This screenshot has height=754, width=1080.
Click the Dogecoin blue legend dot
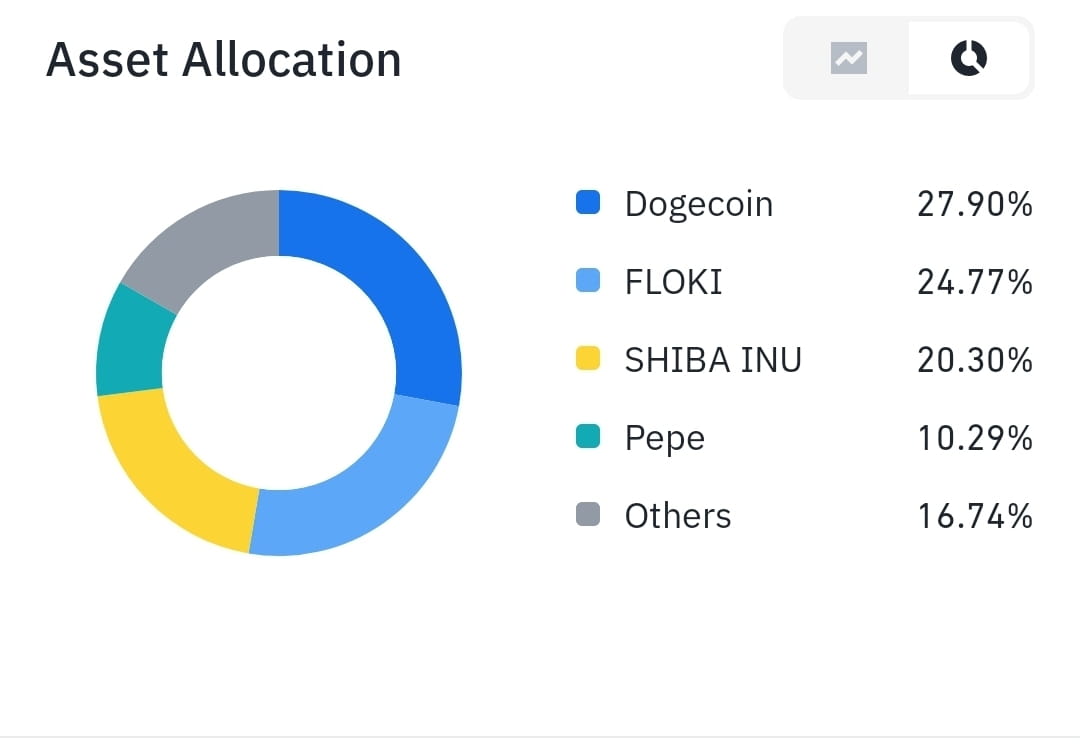[588, 203]
